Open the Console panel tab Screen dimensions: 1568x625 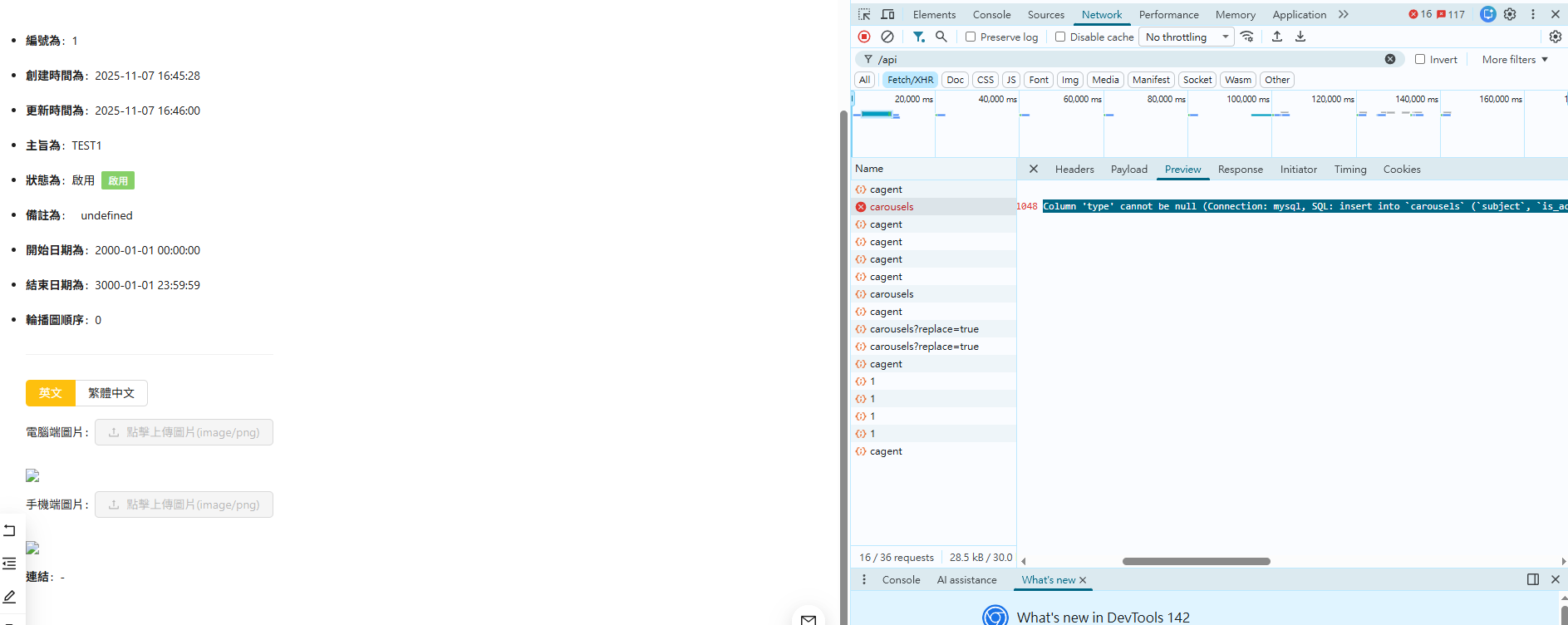pos(991,14)
